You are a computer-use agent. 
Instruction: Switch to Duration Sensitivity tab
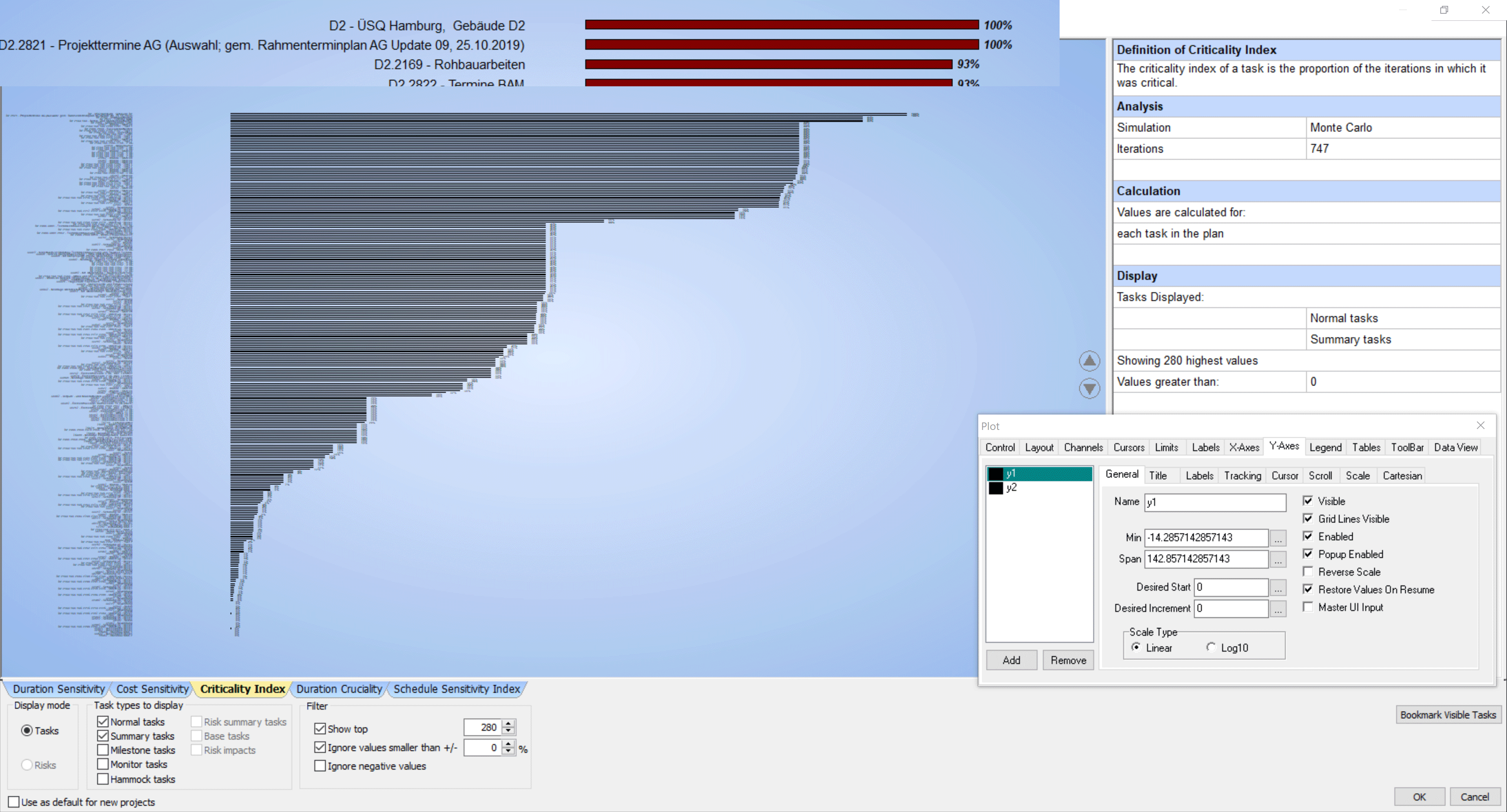(58, 689)
